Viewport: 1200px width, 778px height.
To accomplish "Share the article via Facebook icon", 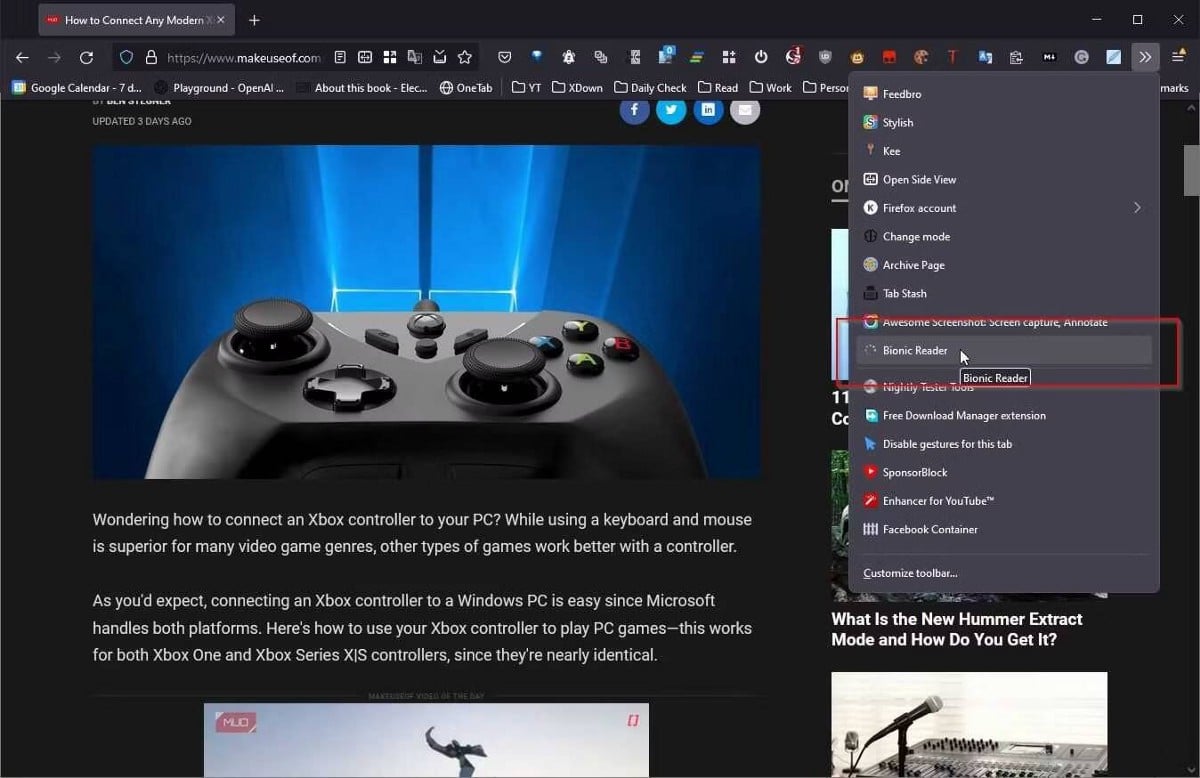I will 634,110.
